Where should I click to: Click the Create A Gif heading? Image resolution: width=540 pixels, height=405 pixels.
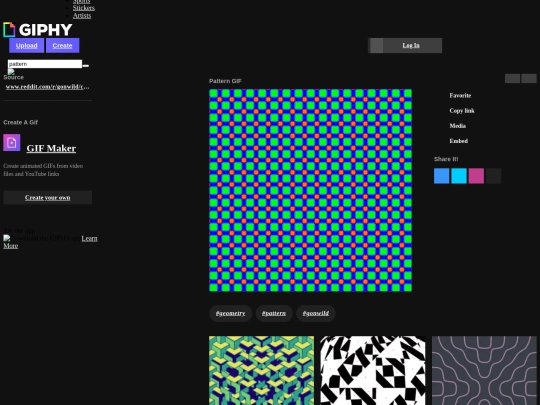coord(21,122)
